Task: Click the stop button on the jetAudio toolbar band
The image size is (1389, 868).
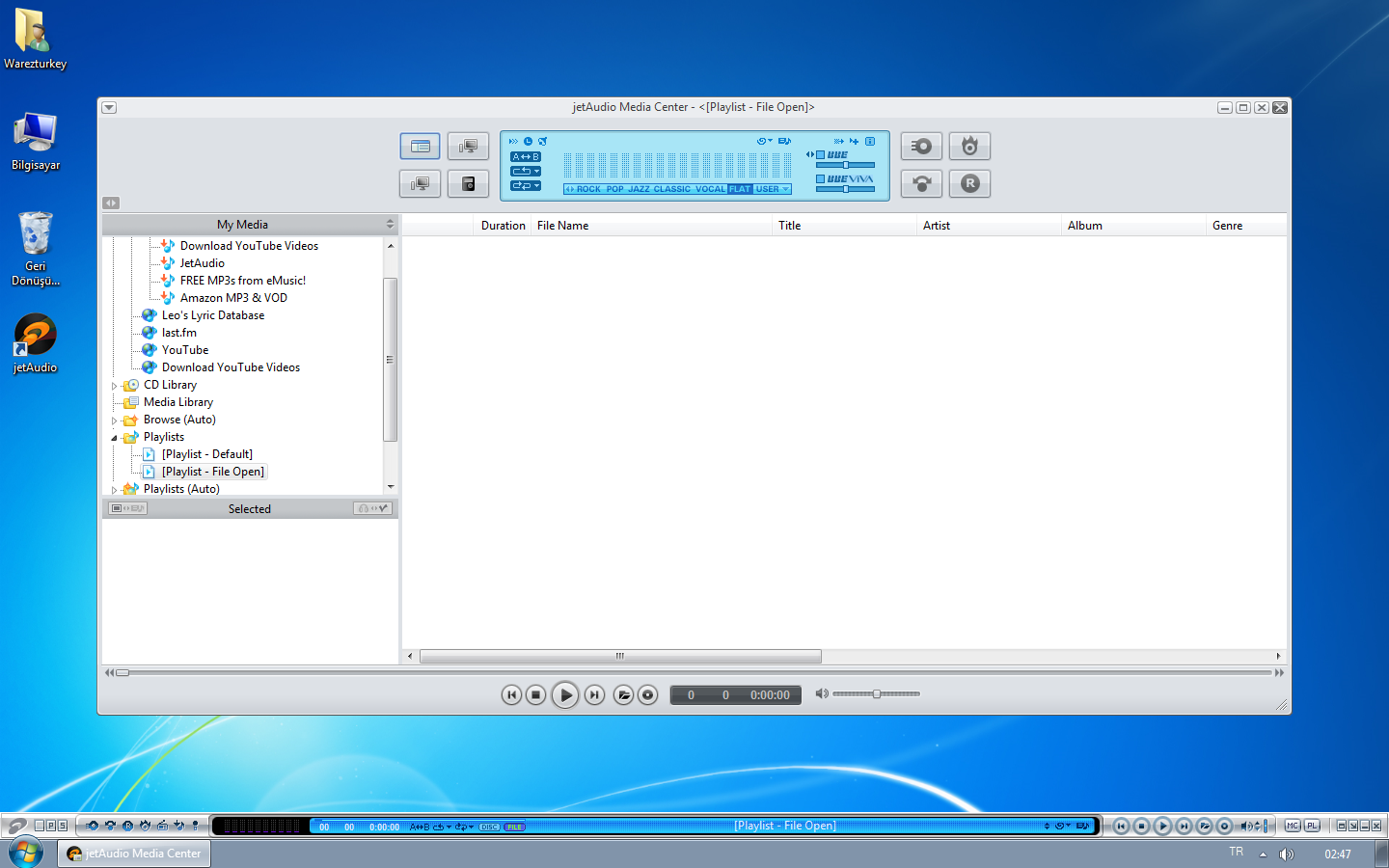Action: [1141, 826]
